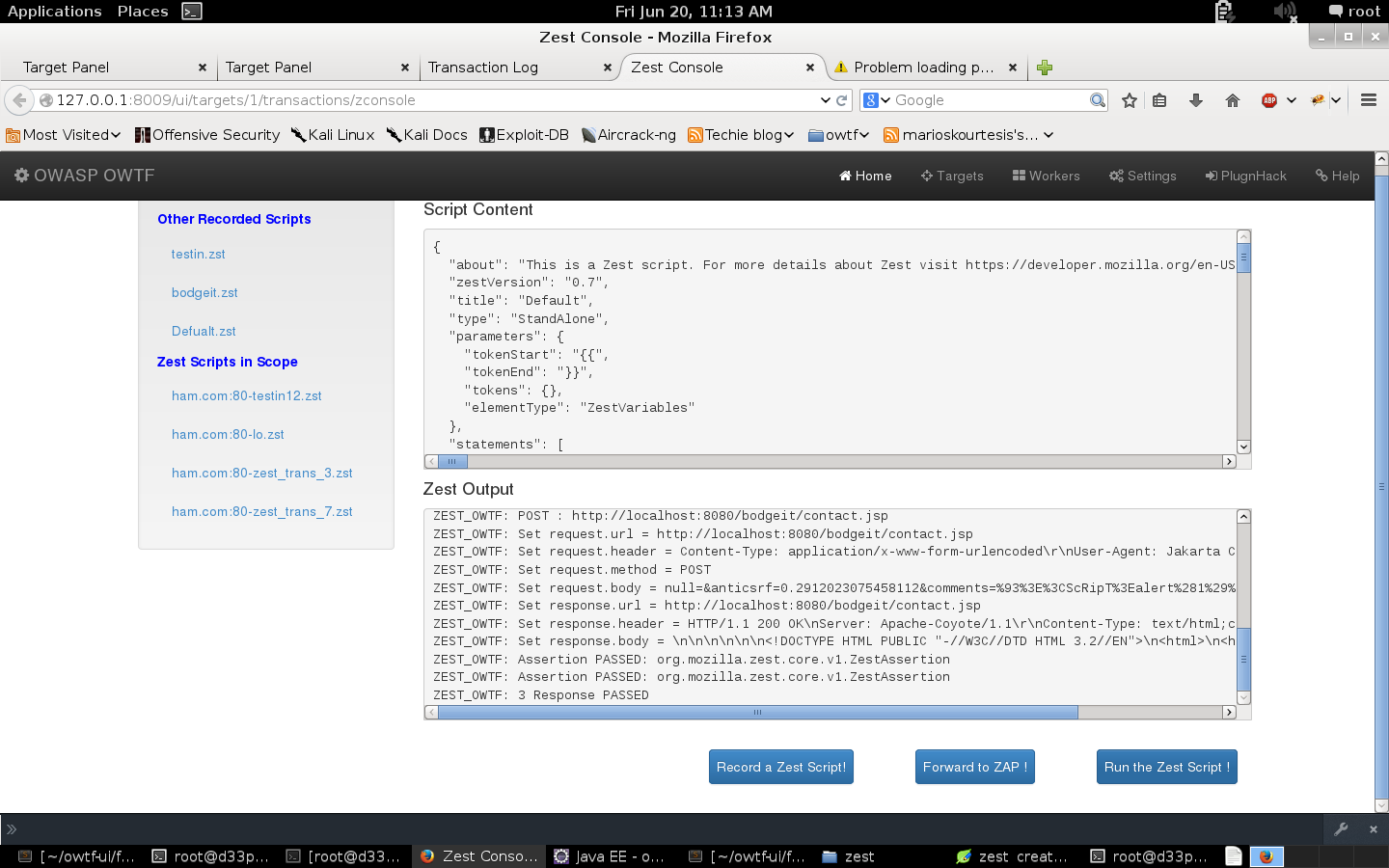Click Zest Output horizontal scrollbar thumb
Screen dimensions: 1389x868
point(758,713)
